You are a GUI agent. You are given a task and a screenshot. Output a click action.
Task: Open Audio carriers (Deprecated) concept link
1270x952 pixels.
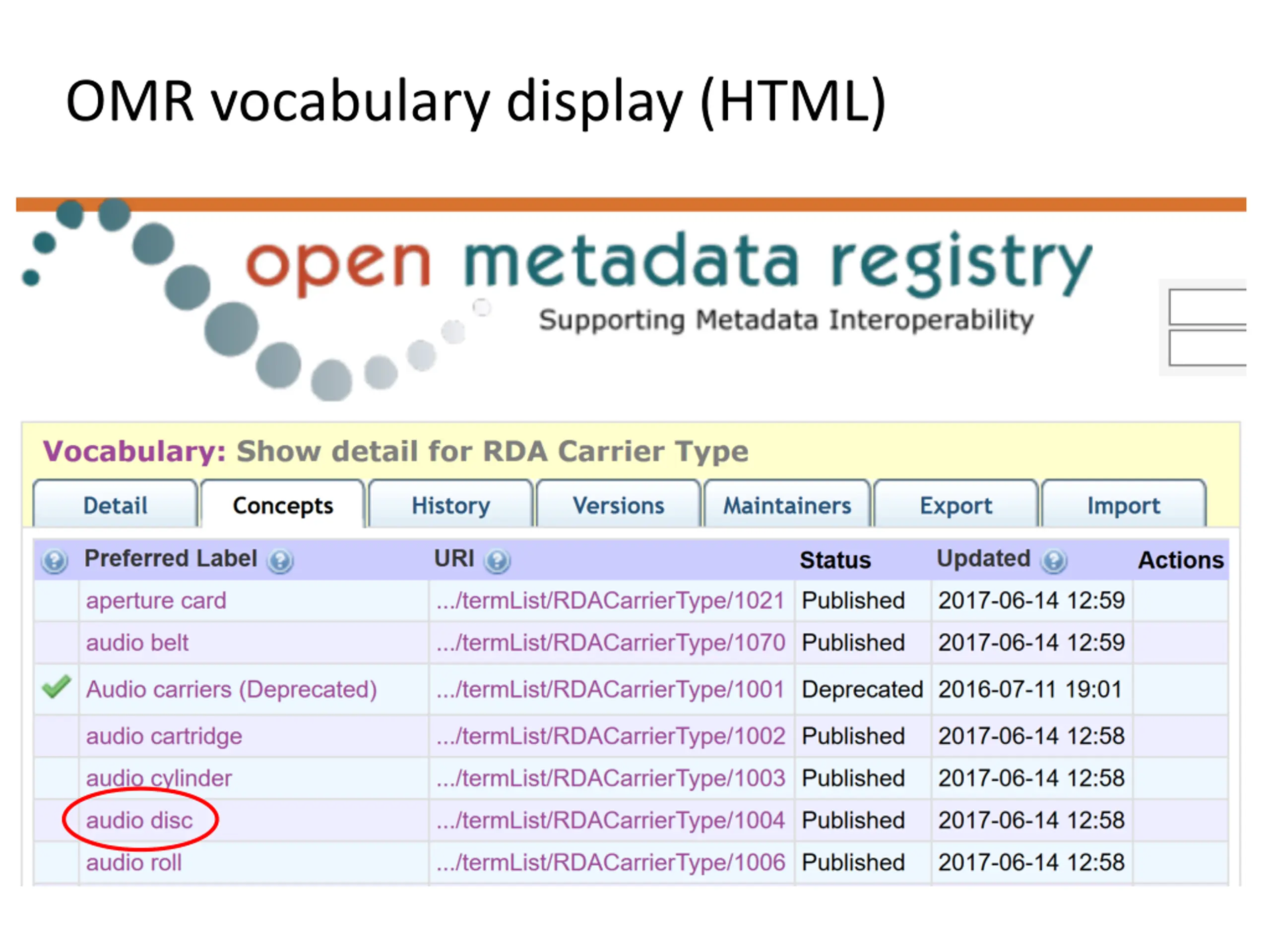231,689
